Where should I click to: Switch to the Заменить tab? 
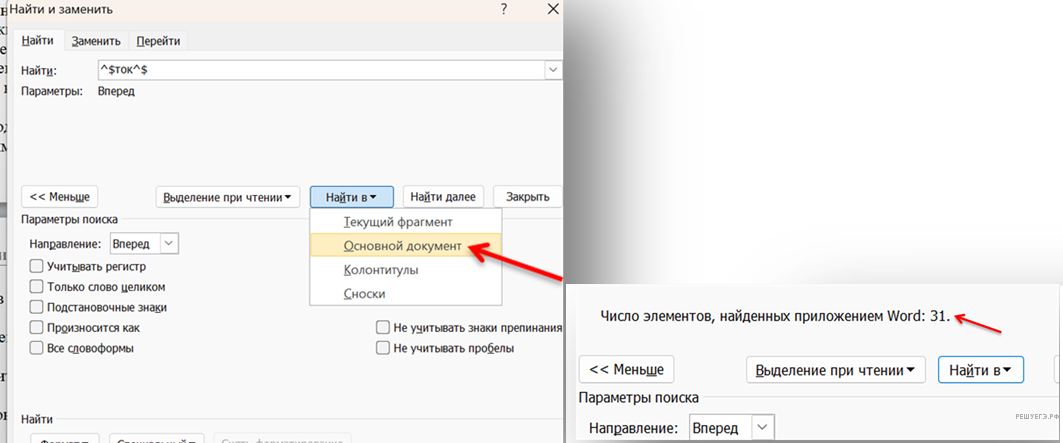tap(96, 41)
